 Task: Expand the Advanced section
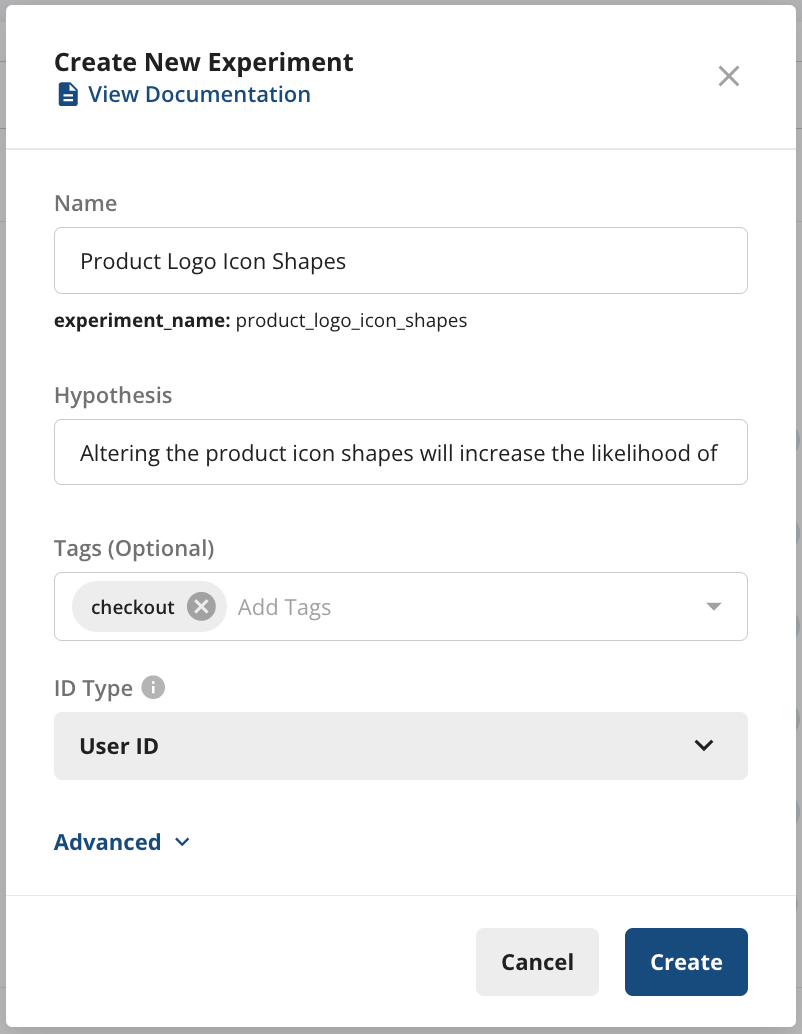click(x=108, y=842)
